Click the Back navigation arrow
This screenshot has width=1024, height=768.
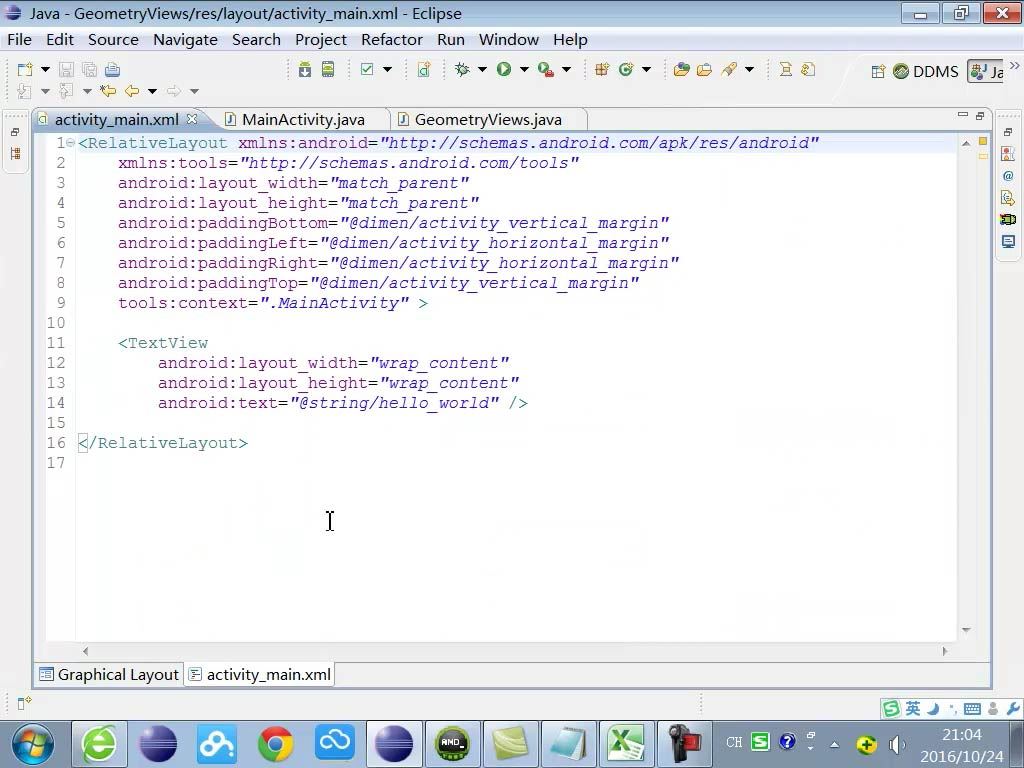[132, 91]
